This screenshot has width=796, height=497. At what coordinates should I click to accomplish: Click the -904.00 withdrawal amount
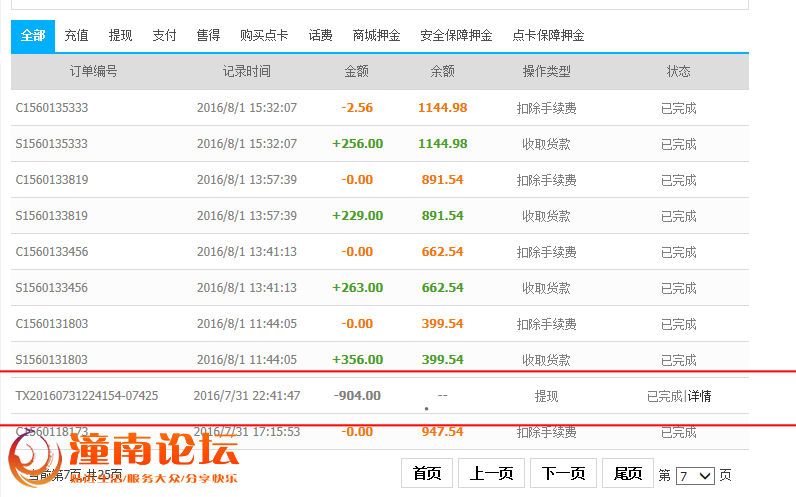pyautogui.click(x=357, y=396)
